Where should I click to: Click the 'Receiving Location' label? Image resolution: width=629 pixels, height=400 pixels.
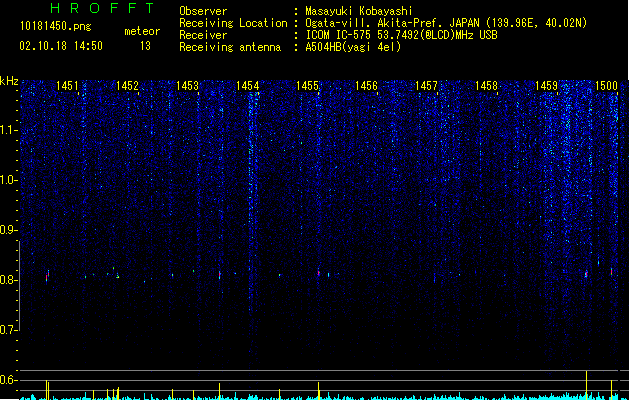pyautogui.click(x=233, y=23)
